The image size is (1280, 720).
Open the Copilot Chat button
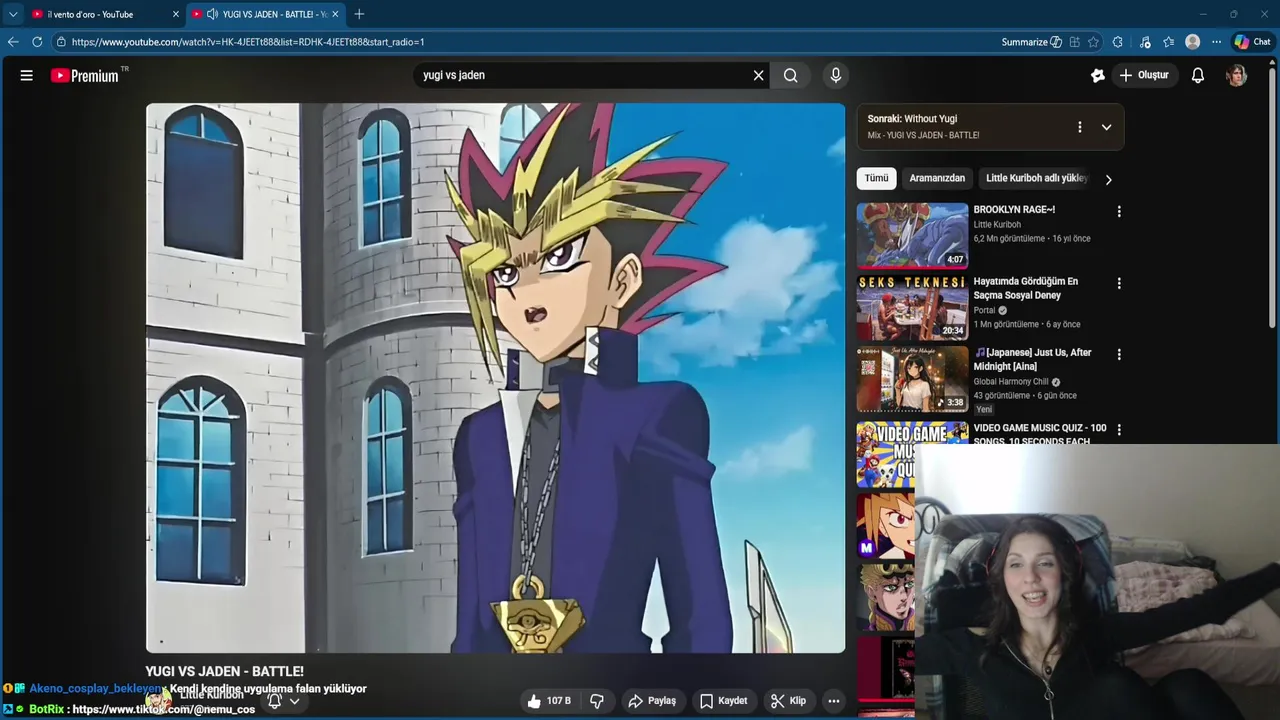(x=1253, y=42)
